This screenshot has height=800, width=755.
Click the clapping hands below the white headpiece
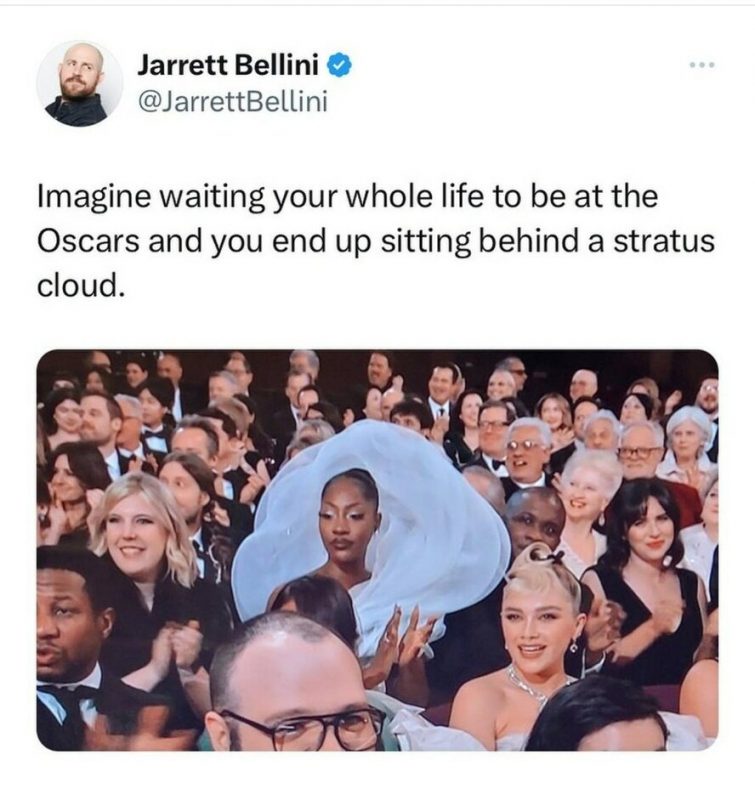pyautogui.click(x=406, y=640)
